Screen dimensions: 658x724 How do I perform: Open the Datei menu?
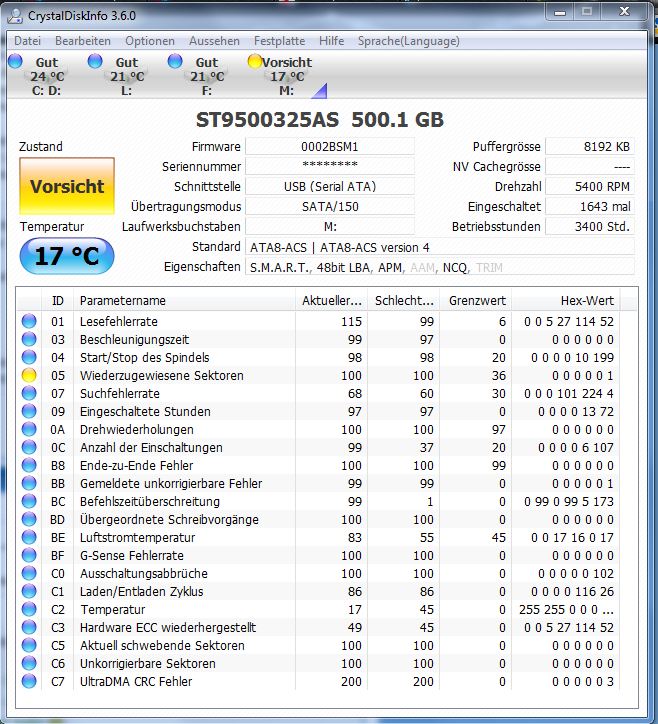point(28,41)
